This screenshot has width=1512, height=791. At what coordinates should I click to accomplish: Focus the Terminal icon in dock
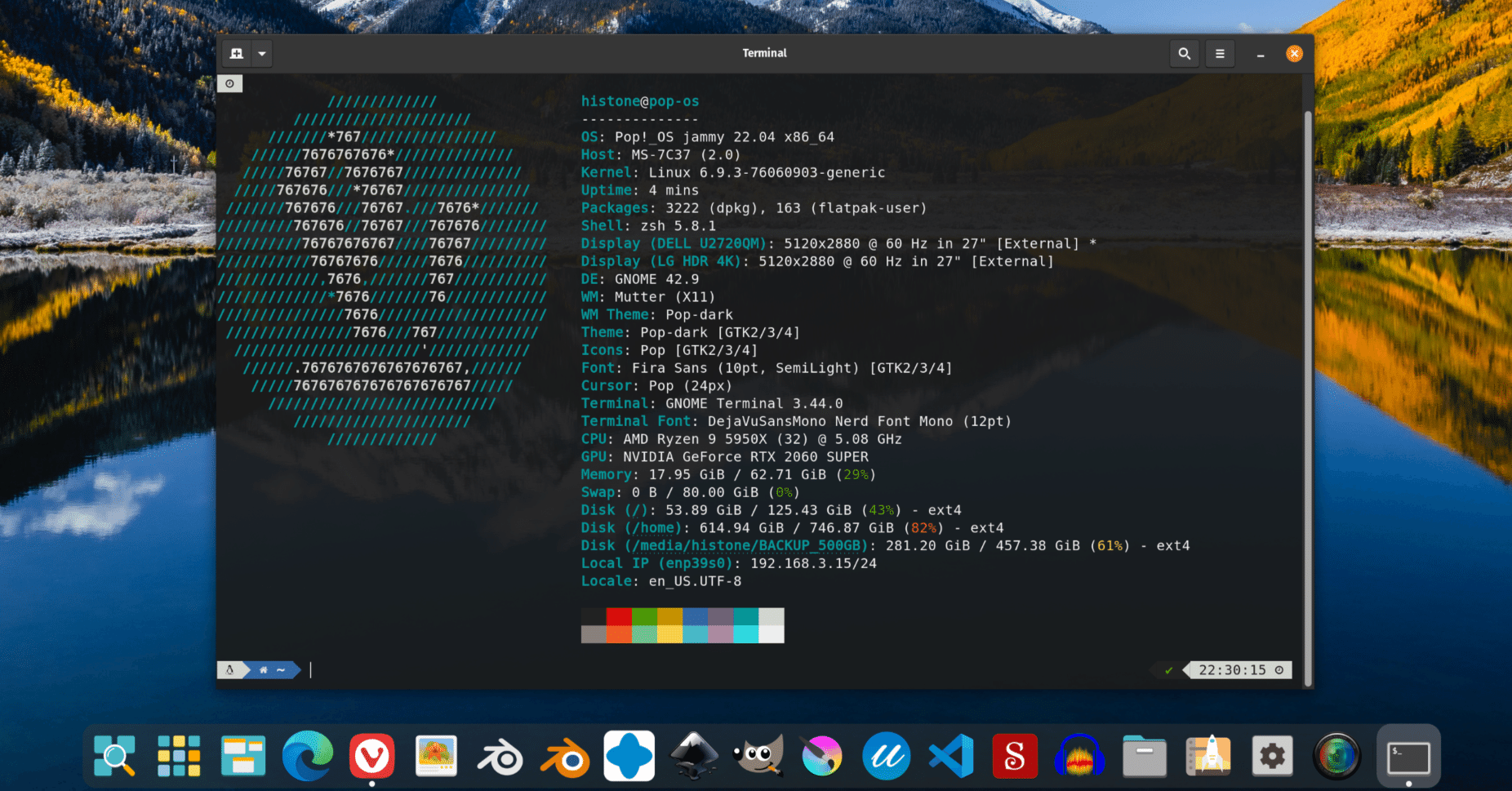(1408, 758)
